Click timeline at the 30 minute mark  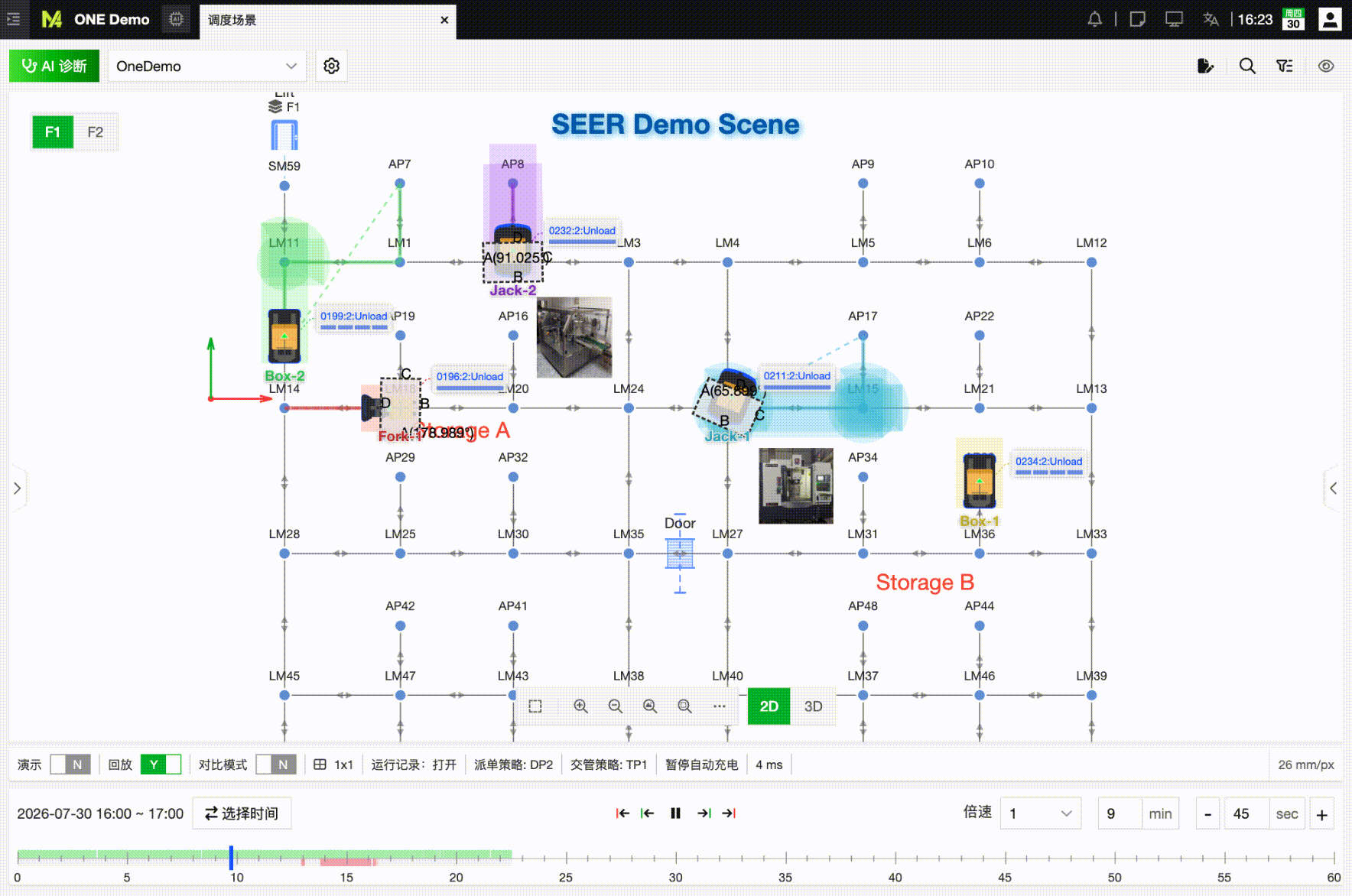[675, 858]
